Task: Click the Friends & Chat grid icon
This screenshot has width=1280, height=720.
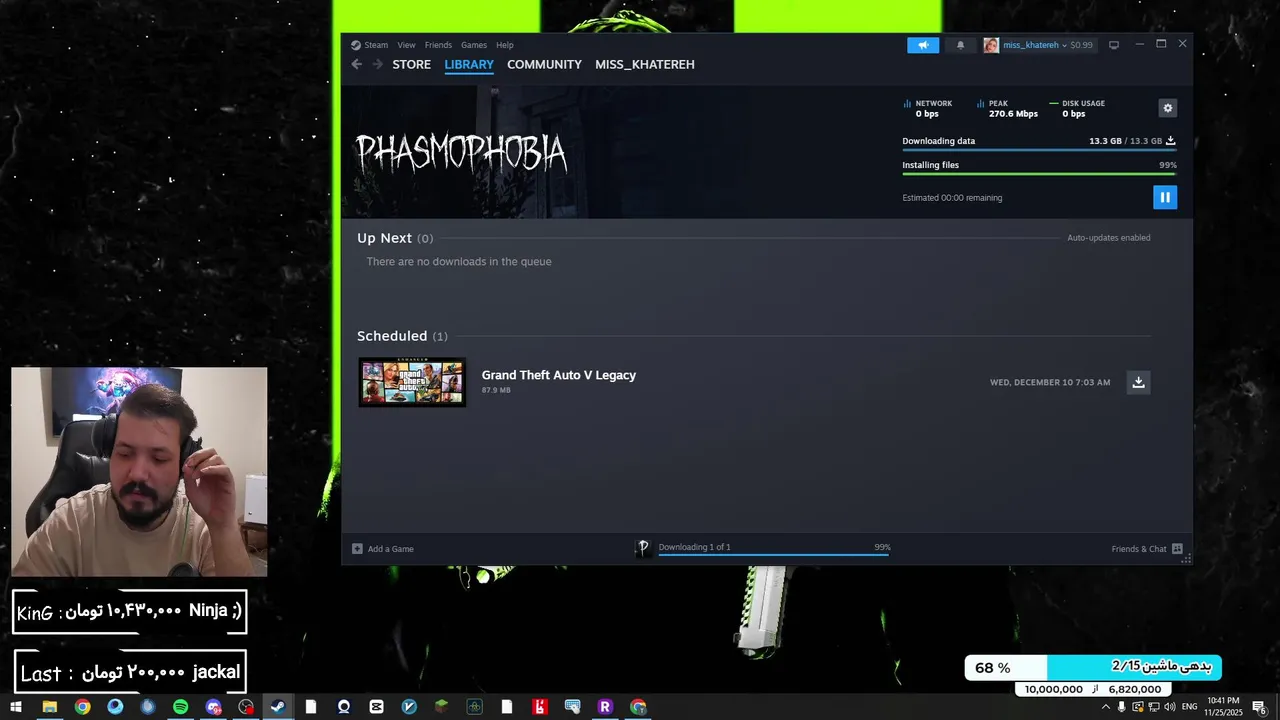Action: point(1177,549)
